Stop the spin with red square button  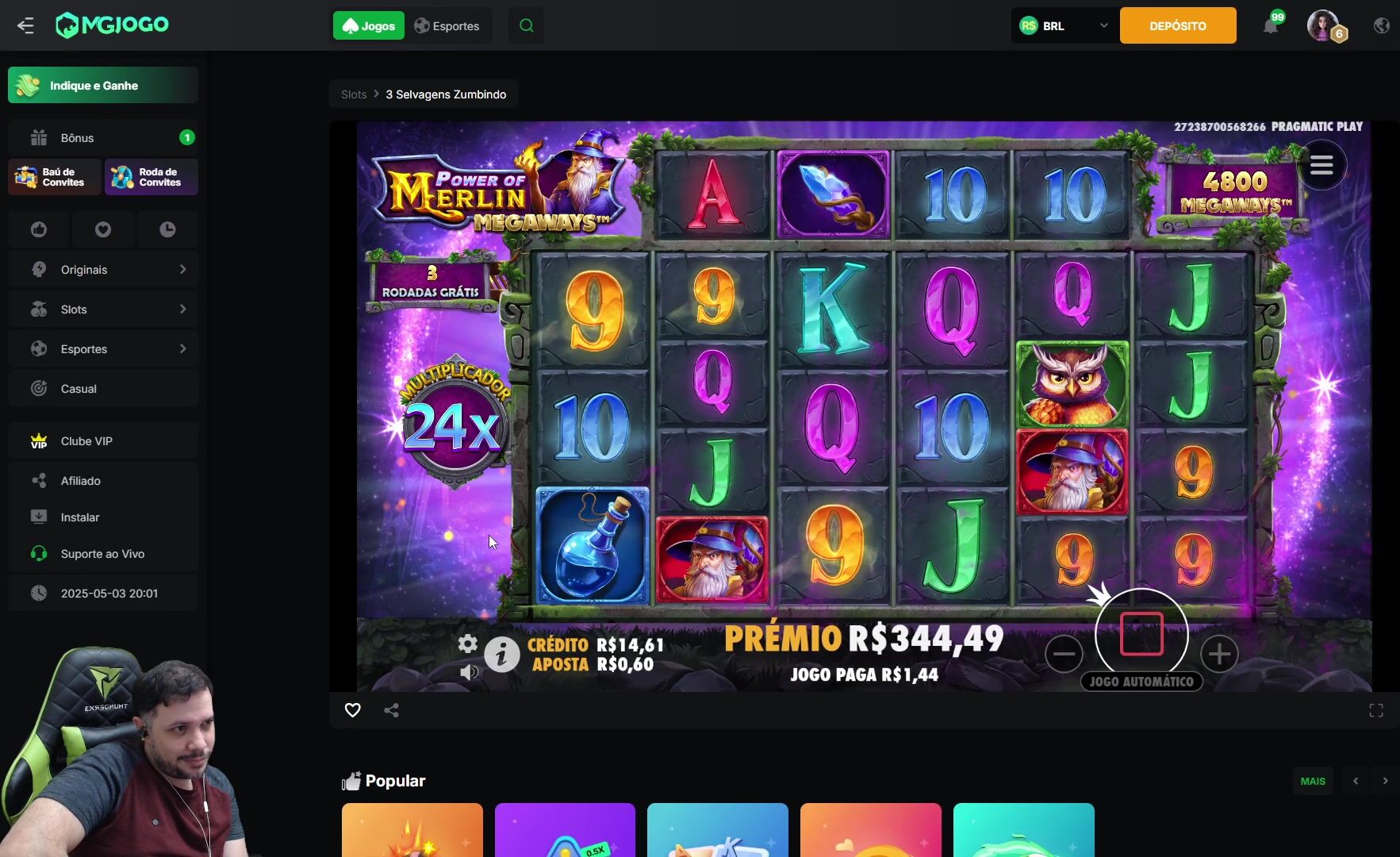1141,634
